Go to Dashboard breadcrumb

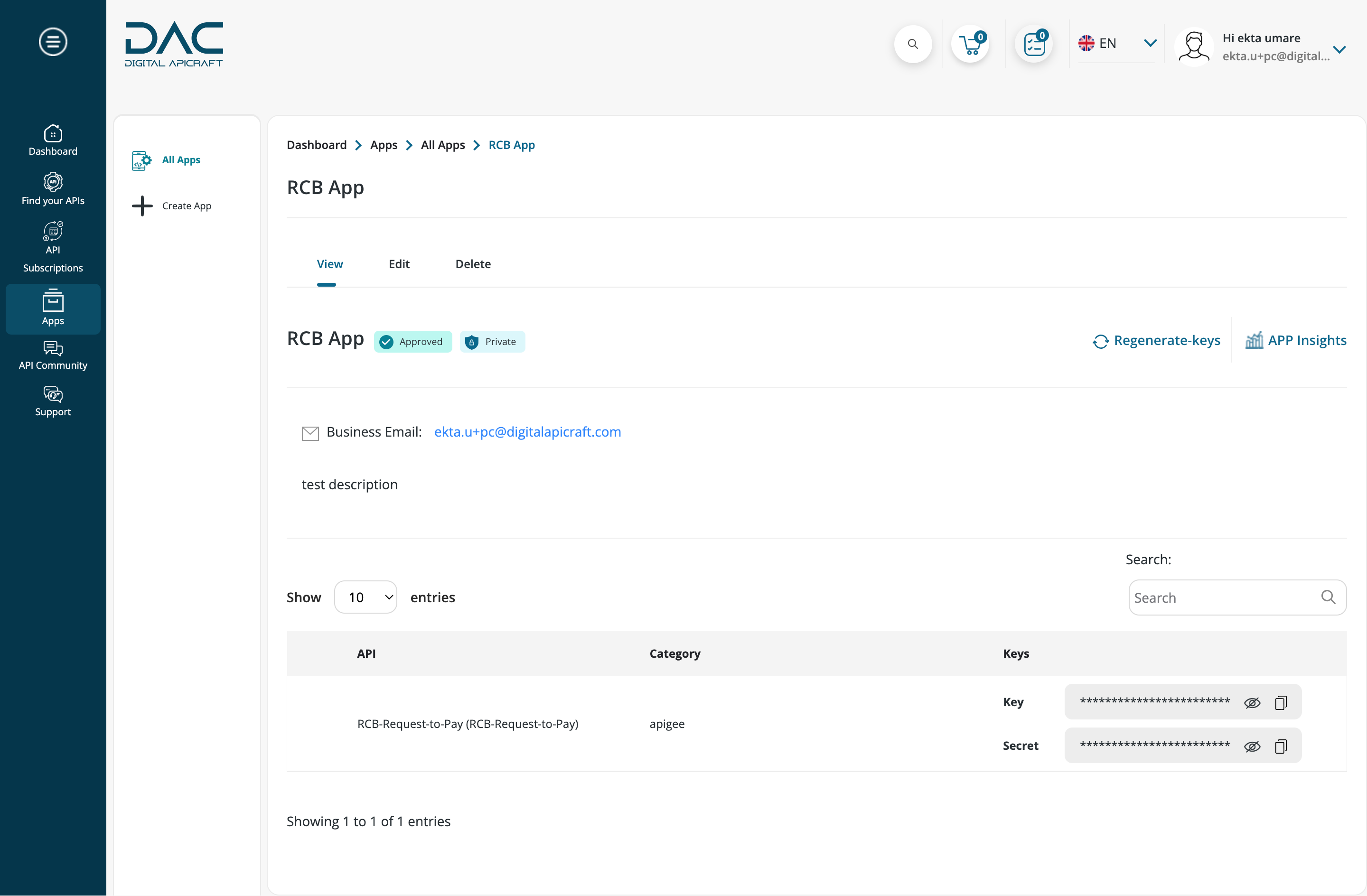317,145
